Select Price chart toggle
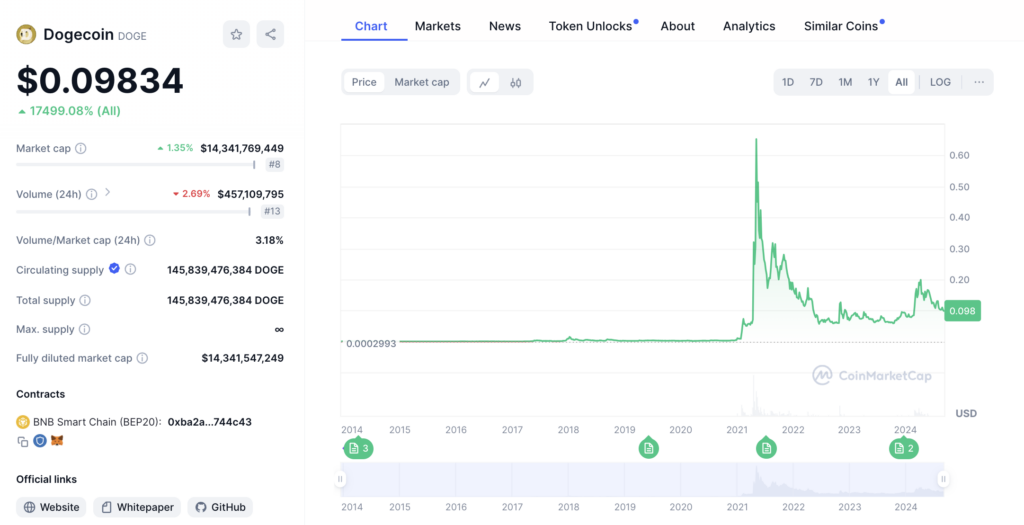1024x525 pixels. pos(364,82)
